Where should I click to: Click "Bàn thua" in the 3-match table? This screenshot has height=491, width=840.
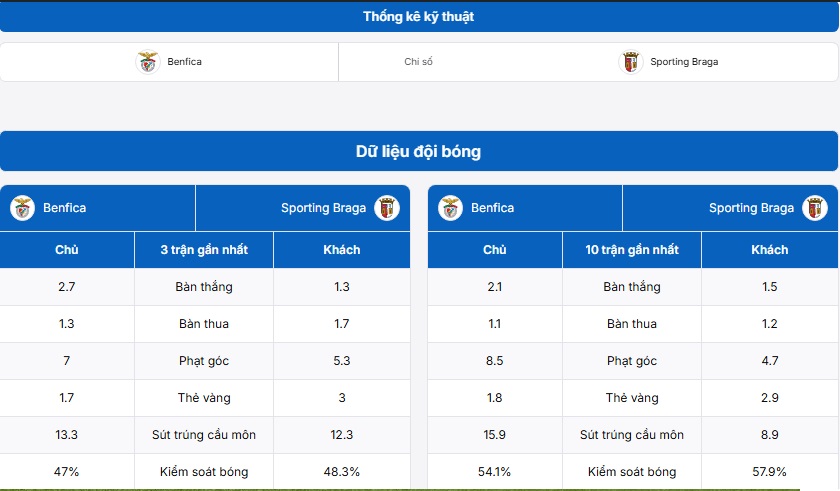204,324
